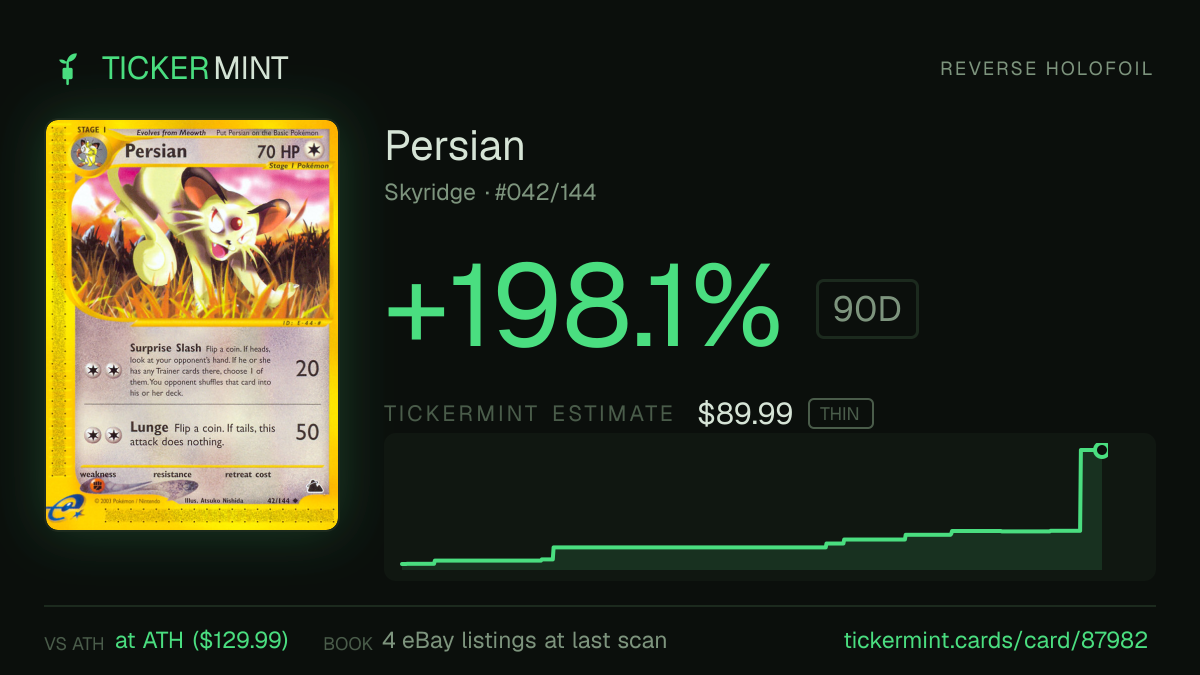Select the 90D time range badge
The height and width of the screenshot is (675, 1200).
pyautogui.click(x=867, y=309)
